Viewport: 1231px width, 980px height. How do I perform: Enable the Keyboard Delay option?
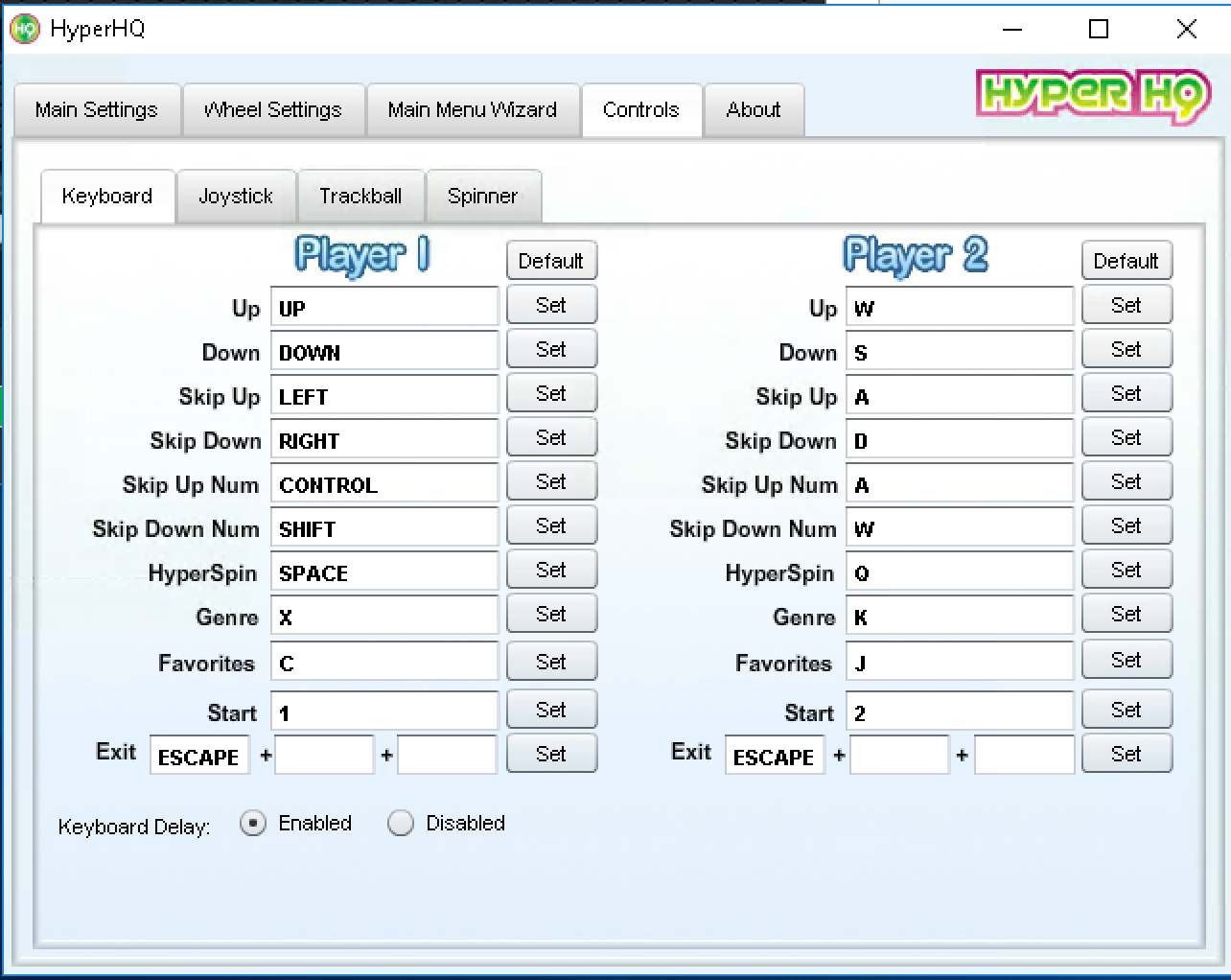pyautogui.click(x=253, y=823)
